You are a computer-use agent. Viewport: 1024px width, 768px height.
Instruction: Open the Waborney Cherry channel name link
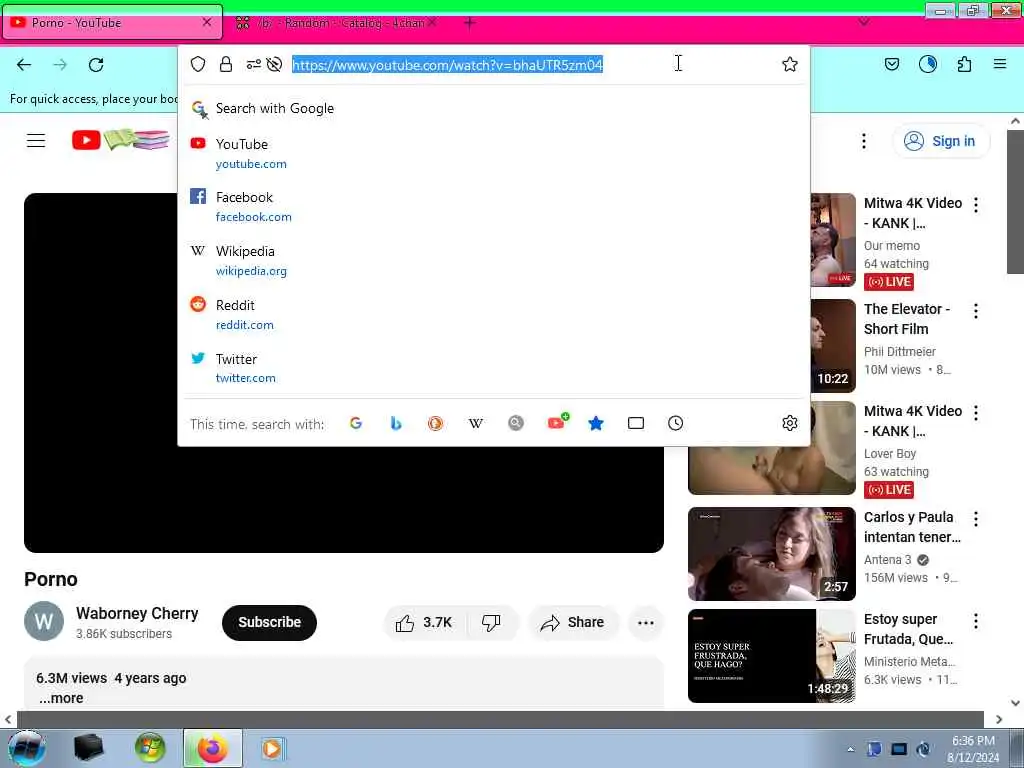pos(137,613)
